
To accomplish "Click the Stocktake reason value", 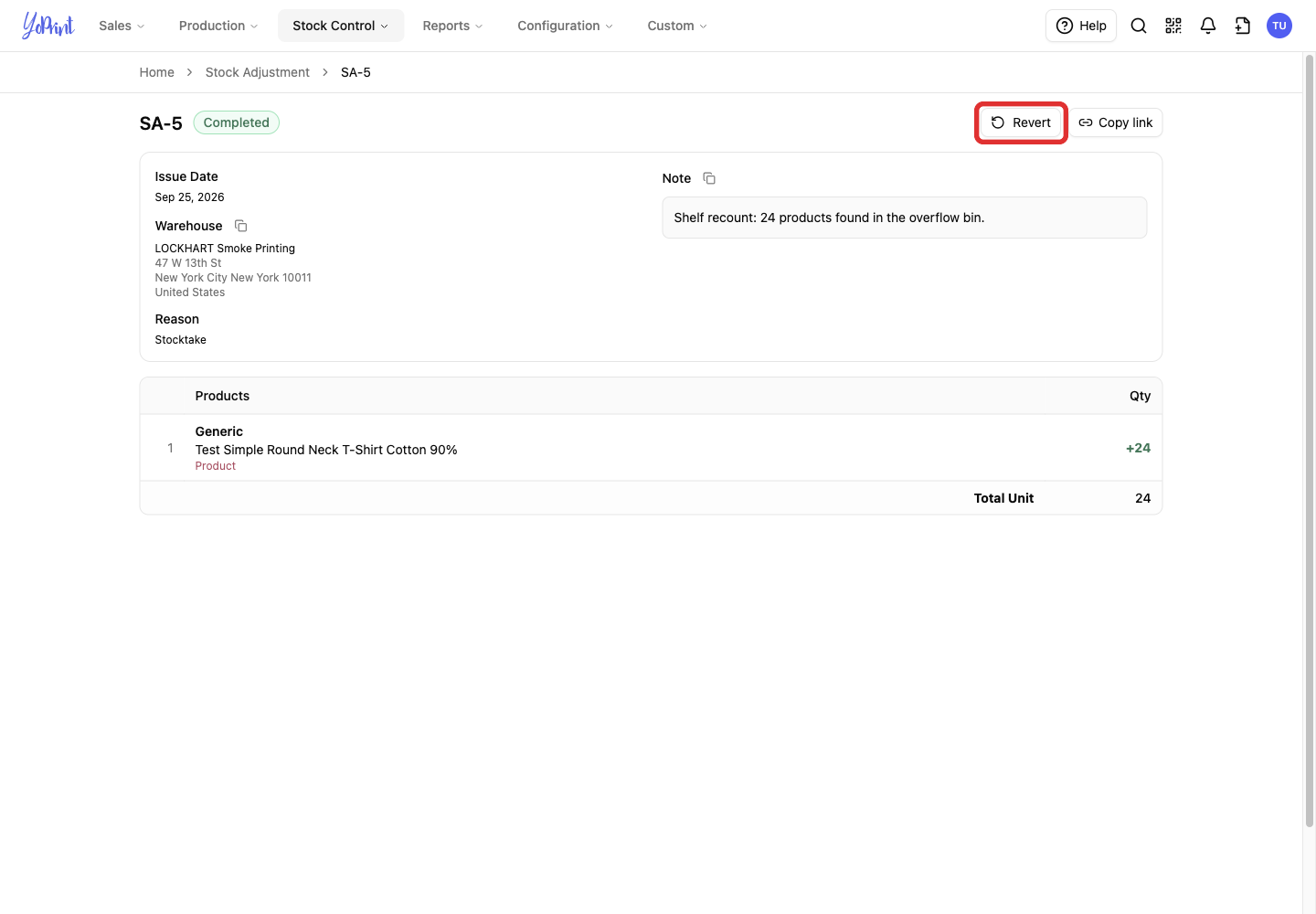I will click(181, 340).
